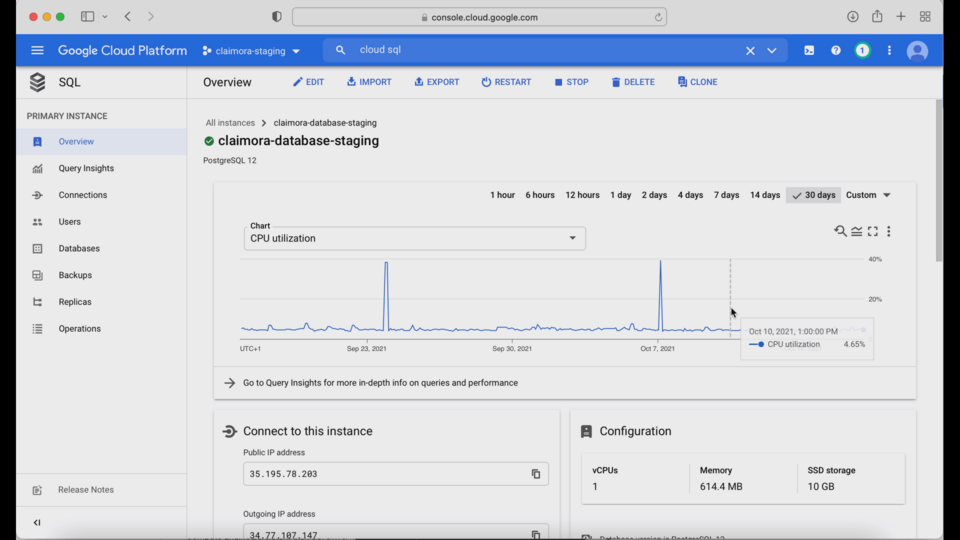The width and height of the screenshot is (960, 540).
Task: Go to All instances breadcrumb
Action: [230, 122]
